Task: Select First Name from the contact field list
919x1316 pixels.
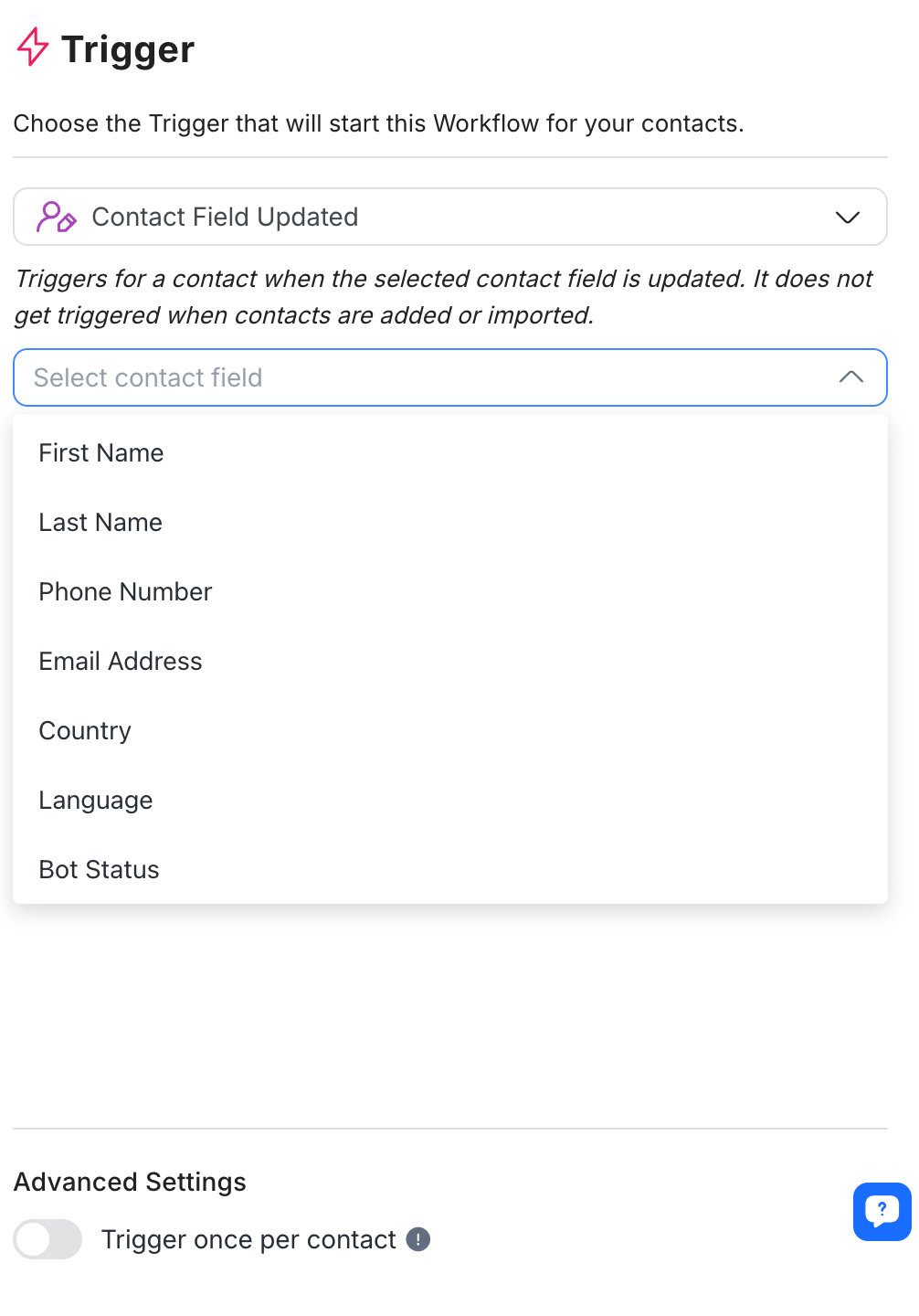Action: pyautogui.click(x=101, y=453)
